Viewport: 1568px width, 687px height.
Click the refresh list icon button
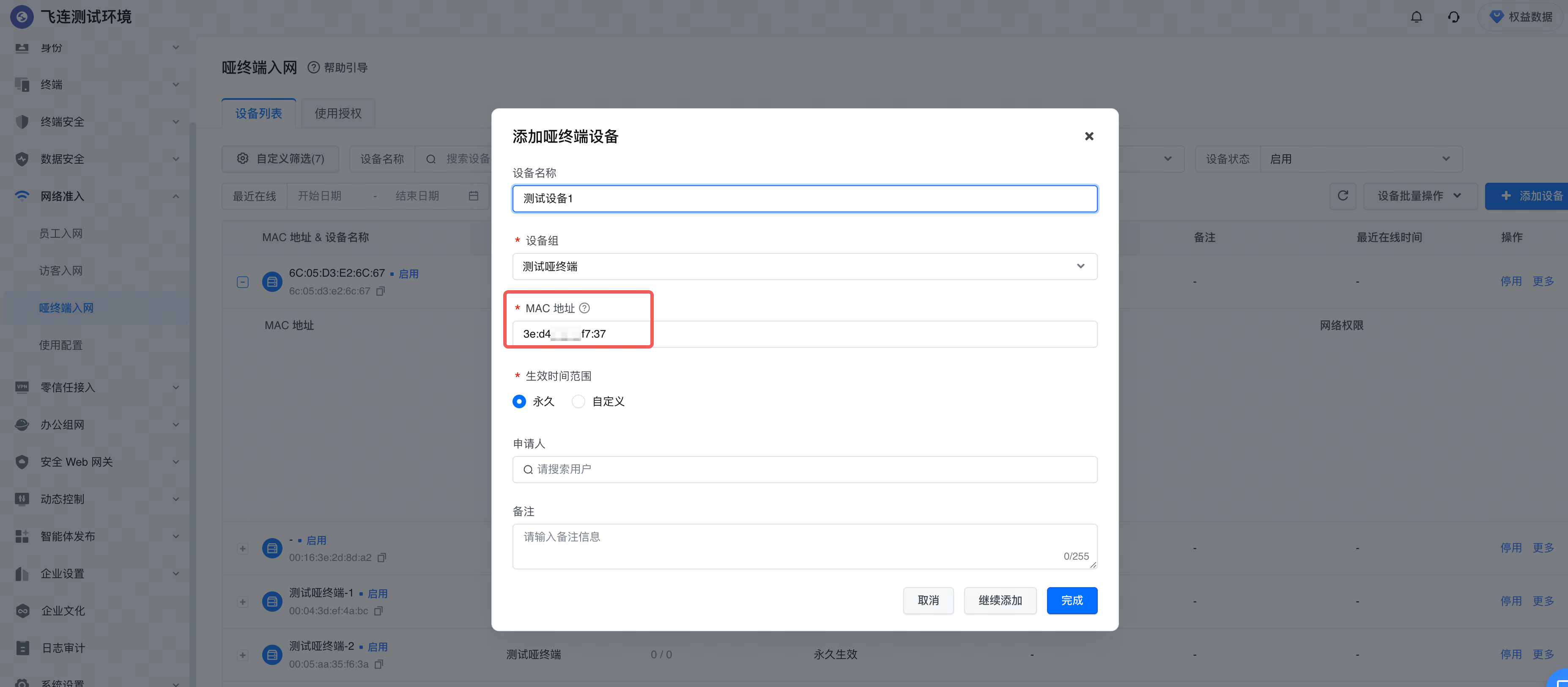point(1343,196)
